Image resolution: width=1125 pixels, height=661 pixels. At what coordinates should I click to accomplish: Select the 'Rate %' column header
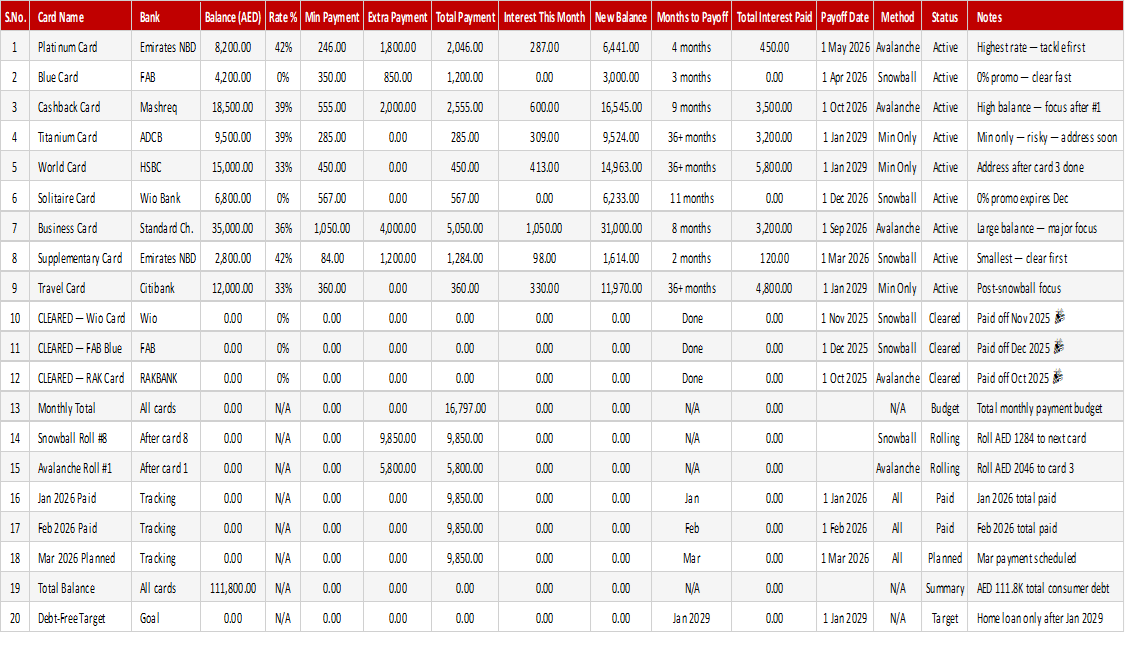coord(283,17)
